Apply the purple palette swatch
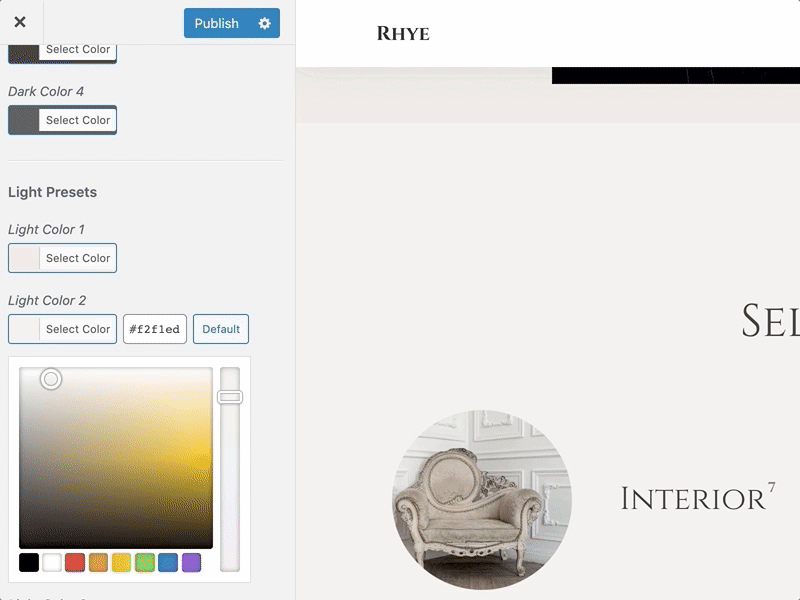 (191, 562)
